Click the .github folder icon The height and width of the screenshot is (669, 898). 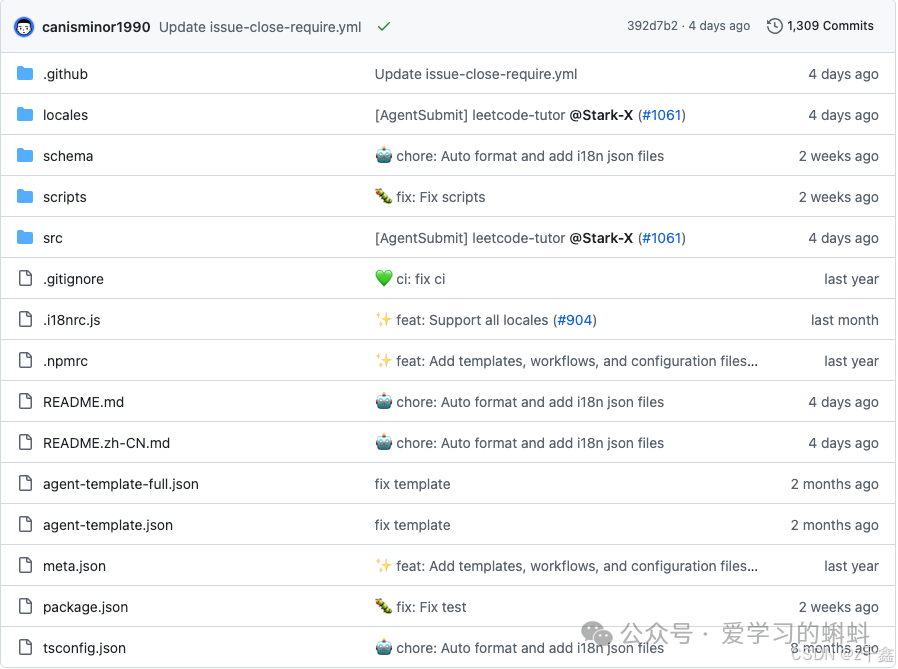(24, 73)
